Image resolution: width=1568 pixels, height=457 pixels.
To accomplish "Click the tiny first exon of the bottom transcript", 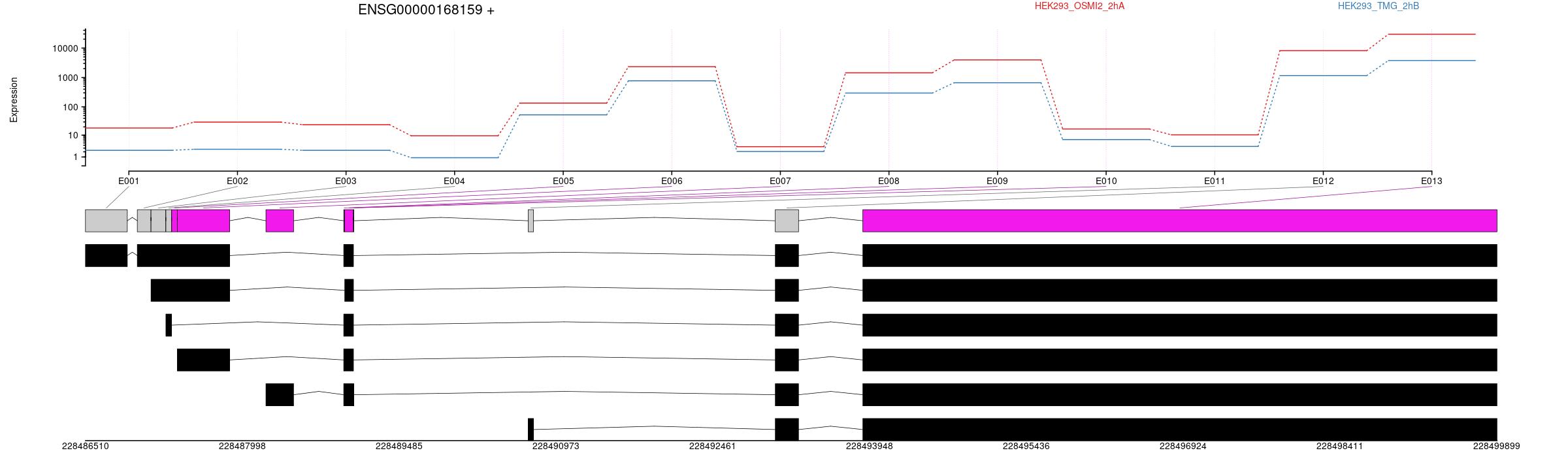I will click(x=531, y=430).
